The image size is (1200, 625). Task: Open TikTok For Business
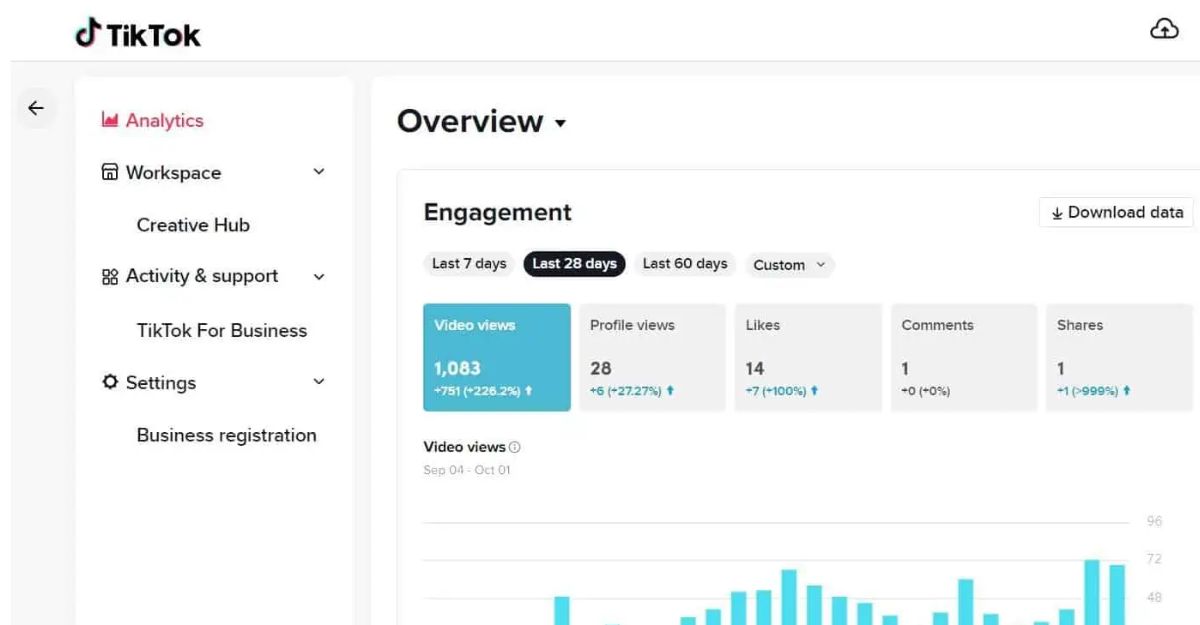click(222, 330)
